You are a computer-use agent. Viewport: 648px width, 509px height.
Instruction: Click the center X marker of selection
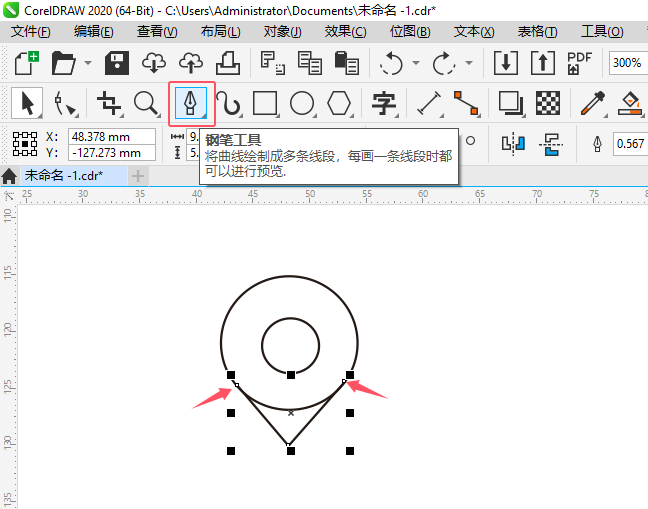[x=291, y=413]
